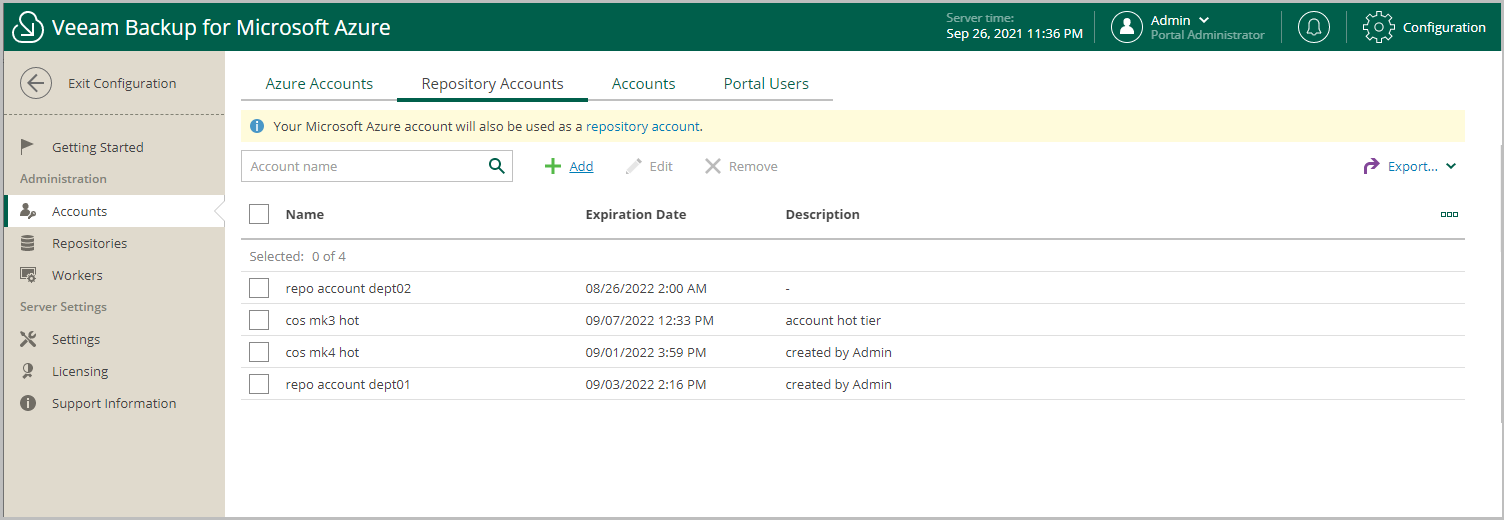Click the Licensing badge icon
Viewport: 1504px width, 520px height.
coord(28,371)
